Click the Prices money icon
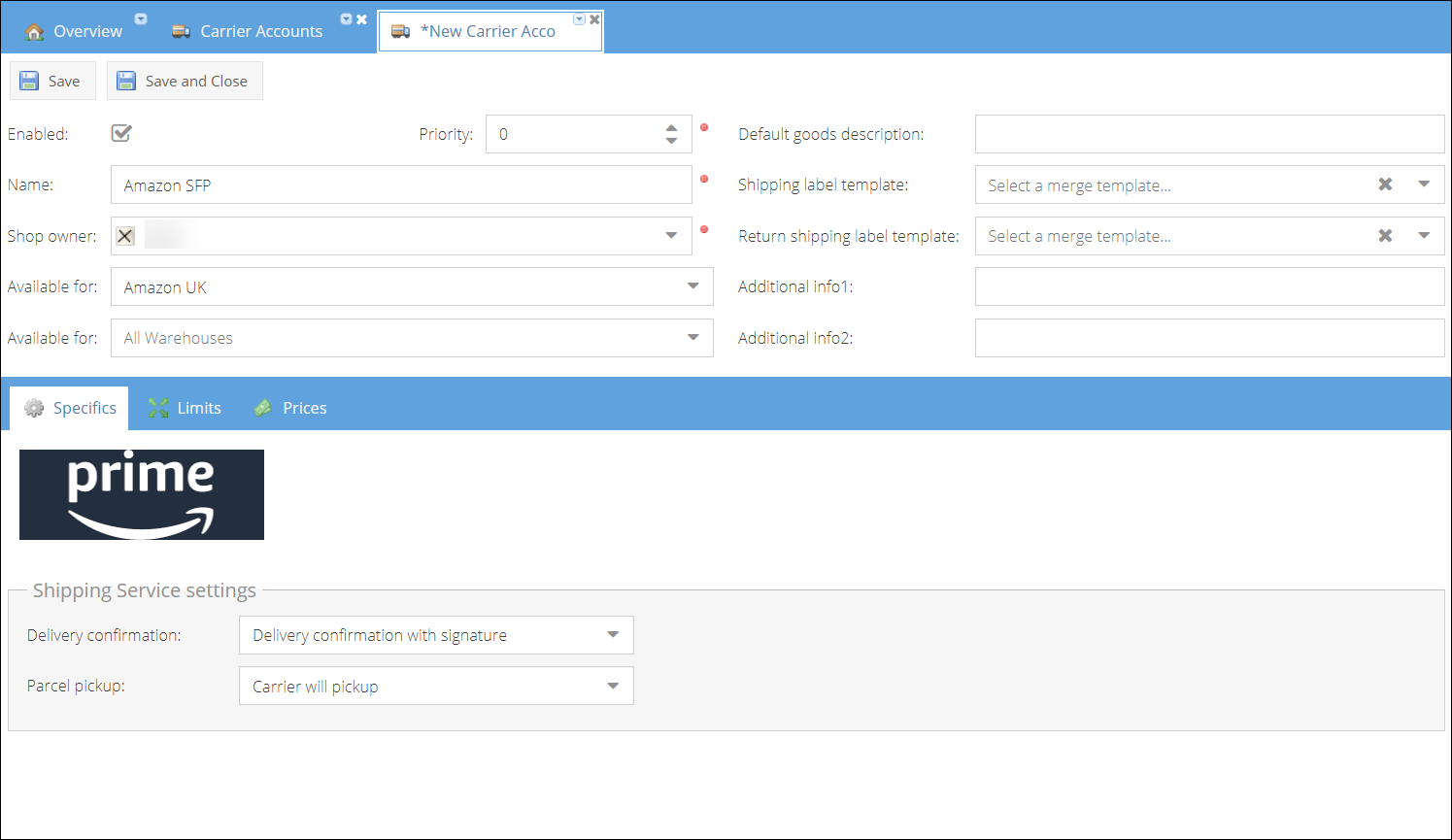The height and width of the screenshot is (840, 1452). (x=263, y=408)
